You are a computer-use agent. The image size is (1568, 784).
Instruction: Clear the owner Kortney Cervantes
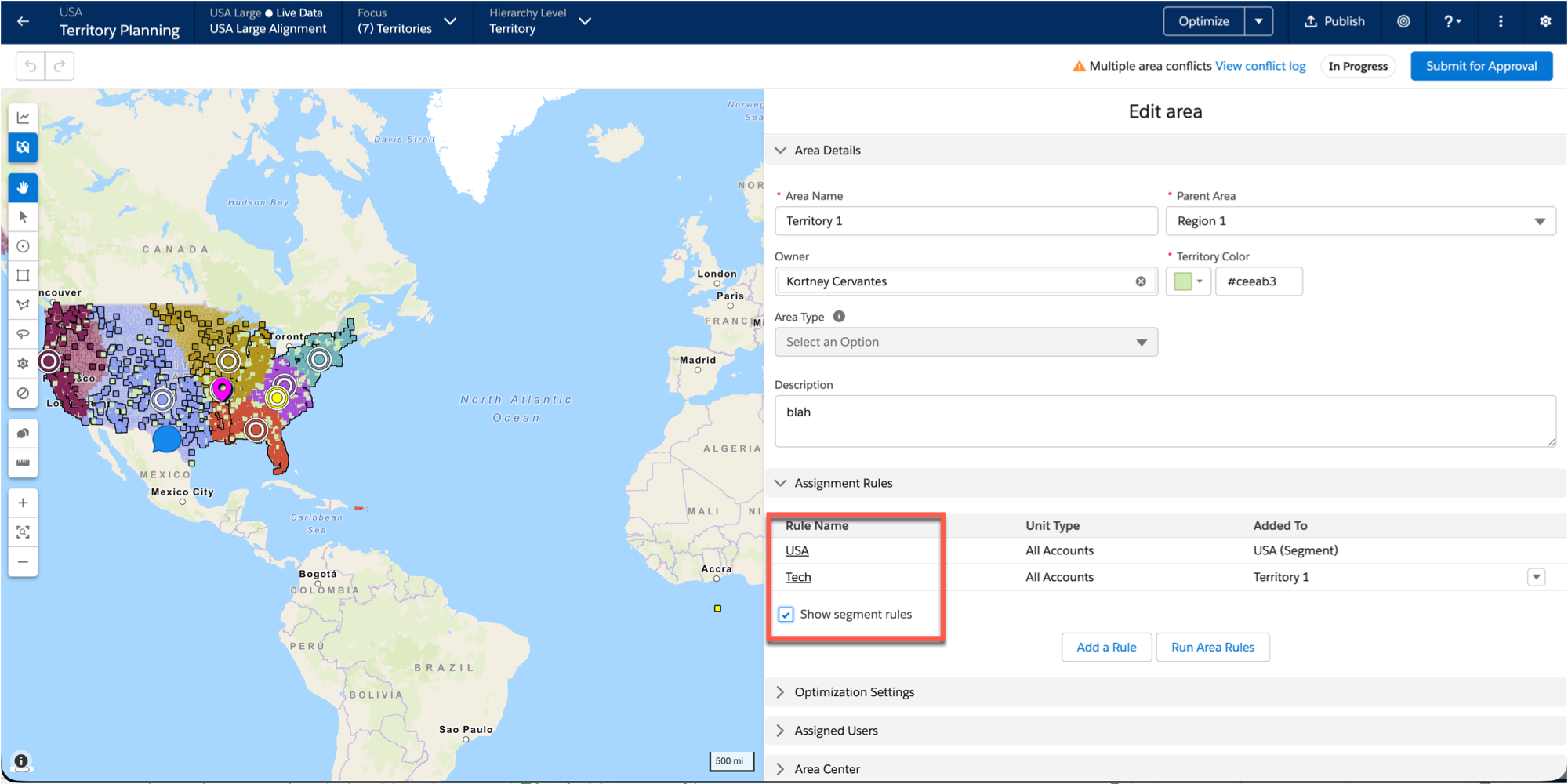pyautogui.click(x=1141, y=281)
